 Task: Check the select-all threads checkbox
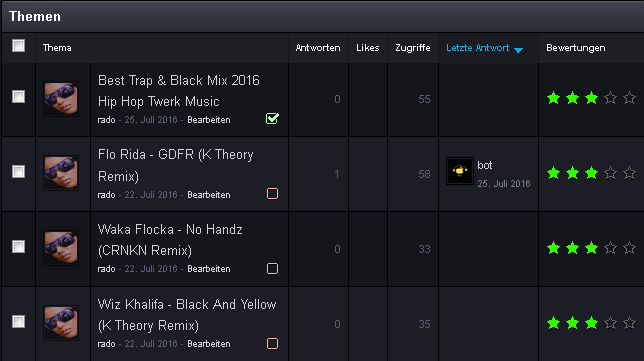point(18,46)
